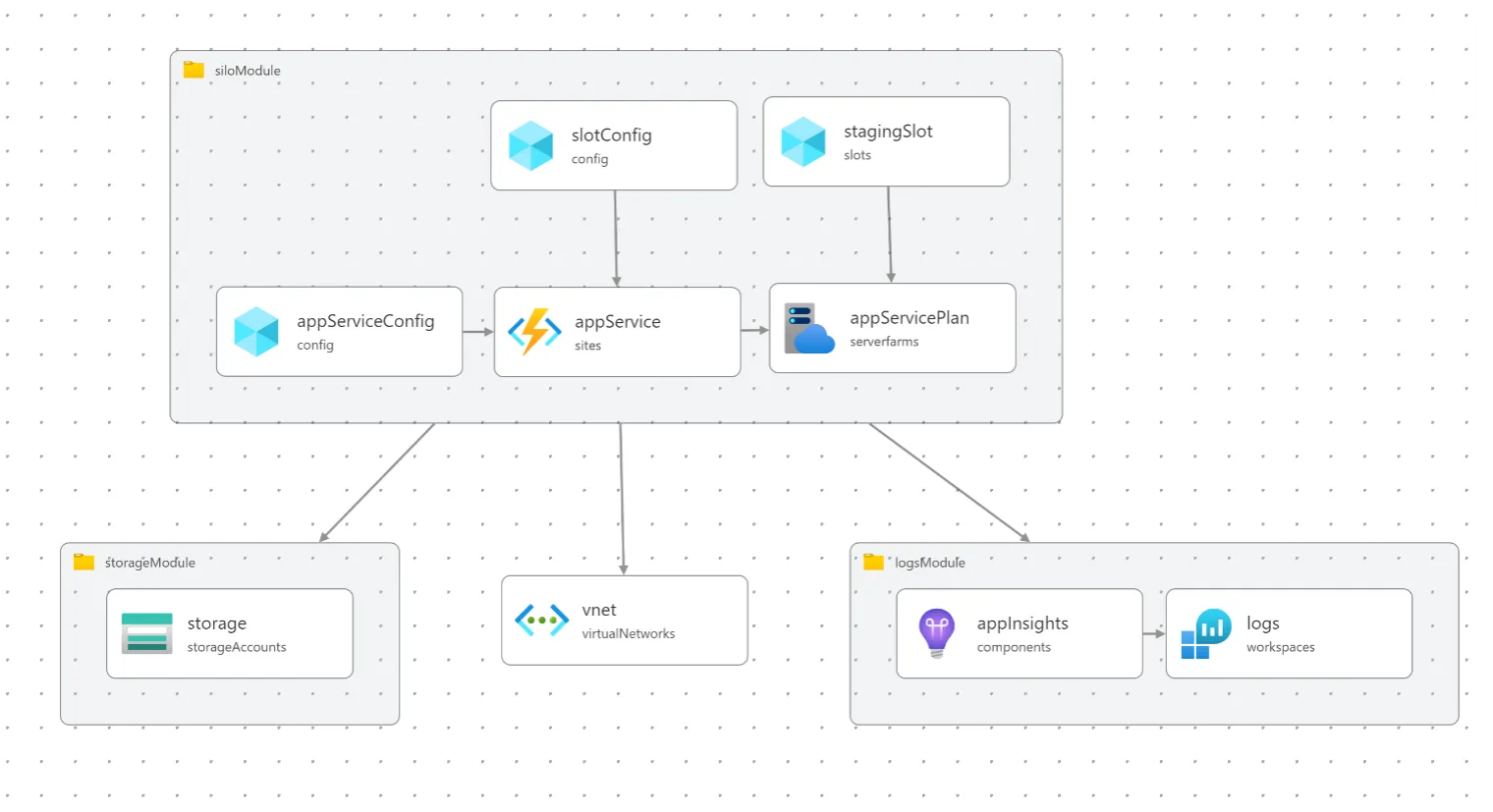The image size is (1493, 812).
Task: Click the logsModule folder icon
Action: point(873,562)
